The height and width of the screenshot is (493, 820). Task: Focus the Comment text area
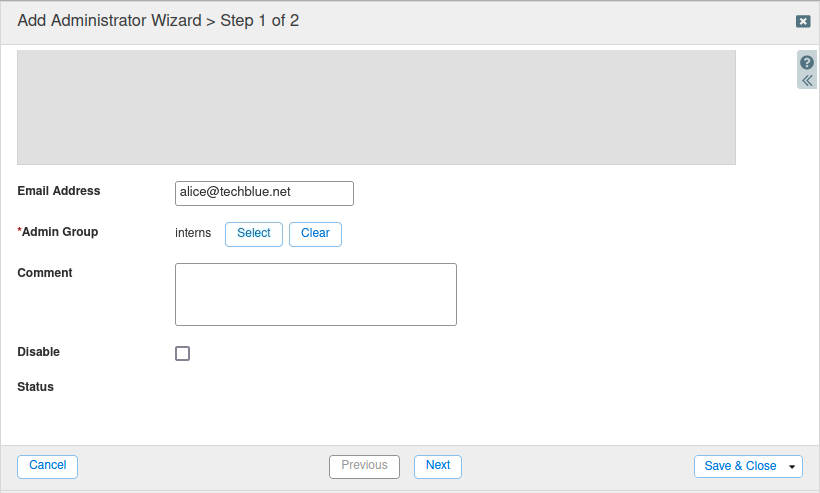coord(315,294)
